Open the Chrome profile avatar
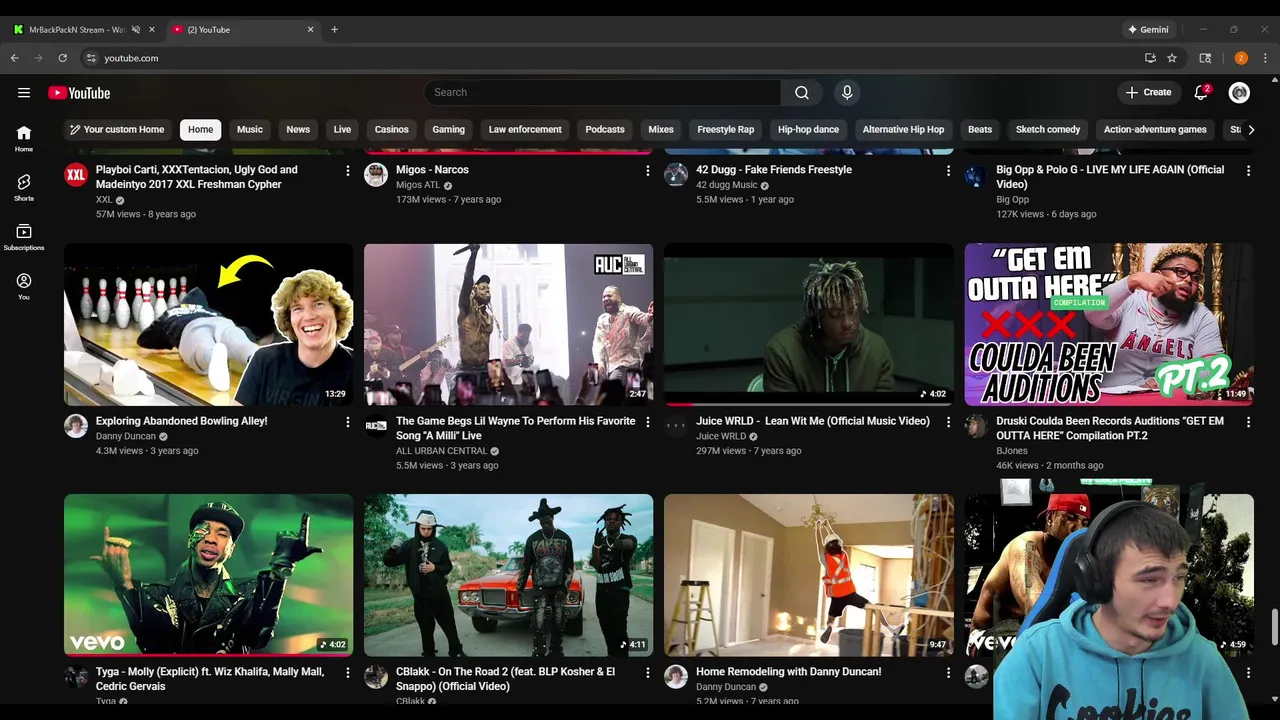 (1241, 58)
